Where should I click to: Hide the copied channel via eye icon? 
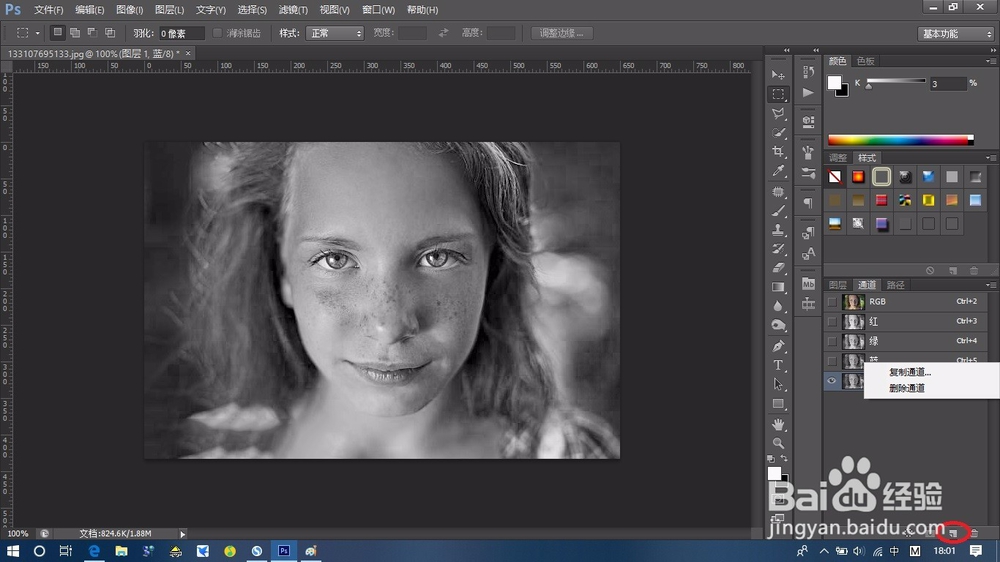point(832,381)
